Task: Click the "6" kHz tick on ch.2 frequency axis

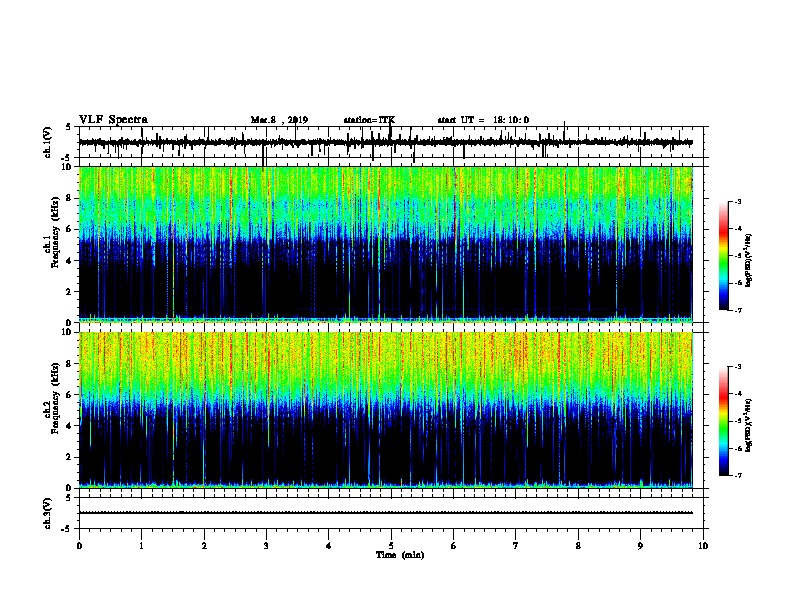Action: [71, 395]
